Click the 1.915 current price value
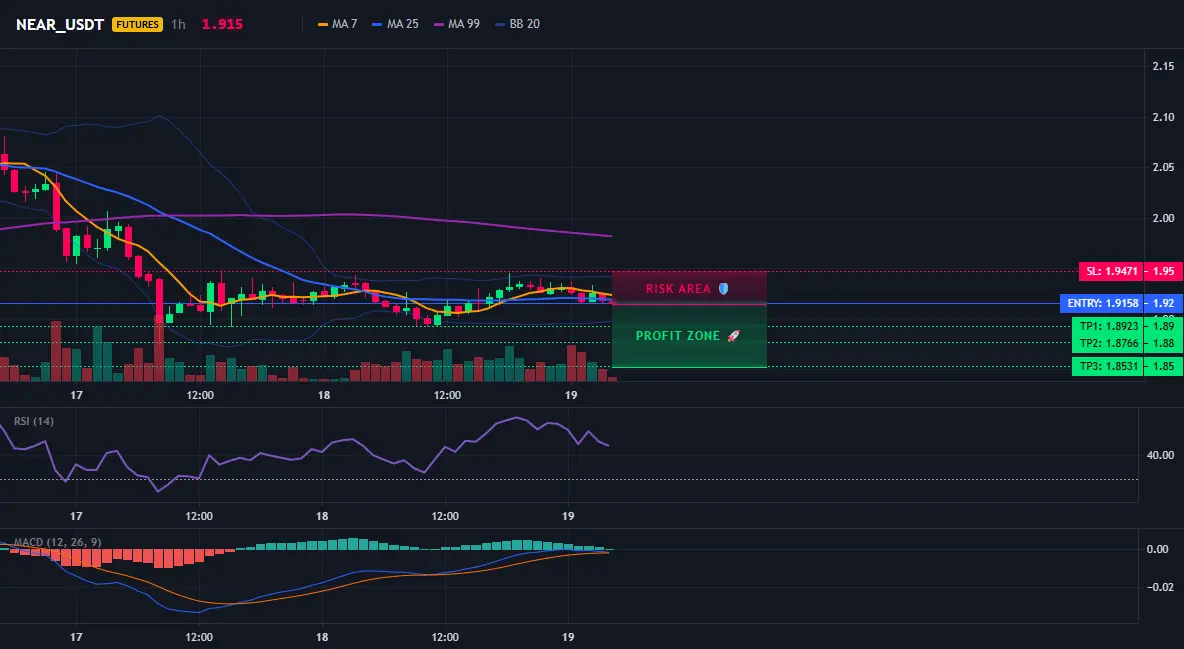Viewport: 1184px width, 649px height. (x=222, y=24)
